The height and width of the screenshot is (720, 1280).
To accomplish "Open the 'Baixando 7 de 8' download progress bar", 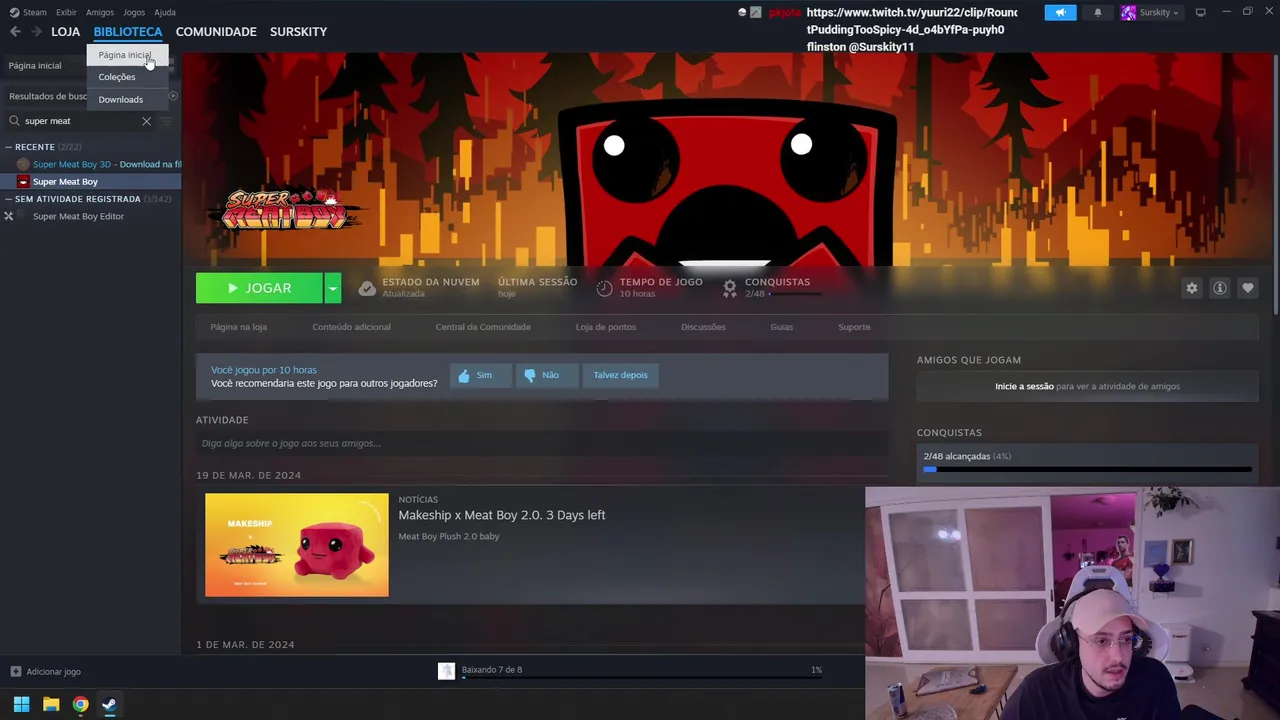I will pos(642,678).
